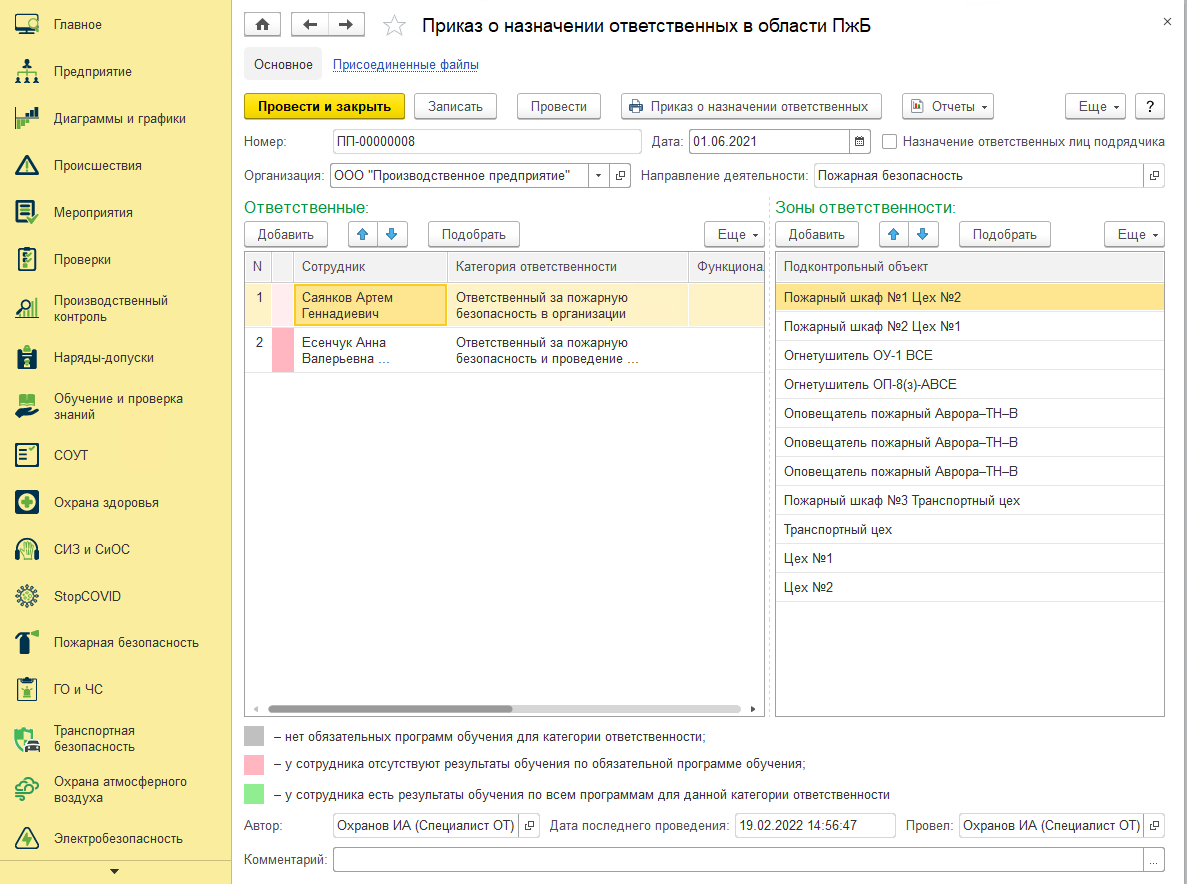The image size is (1187, 884).
Task: Move responsibility zone down with arrow
Action: tap(922, 234)
